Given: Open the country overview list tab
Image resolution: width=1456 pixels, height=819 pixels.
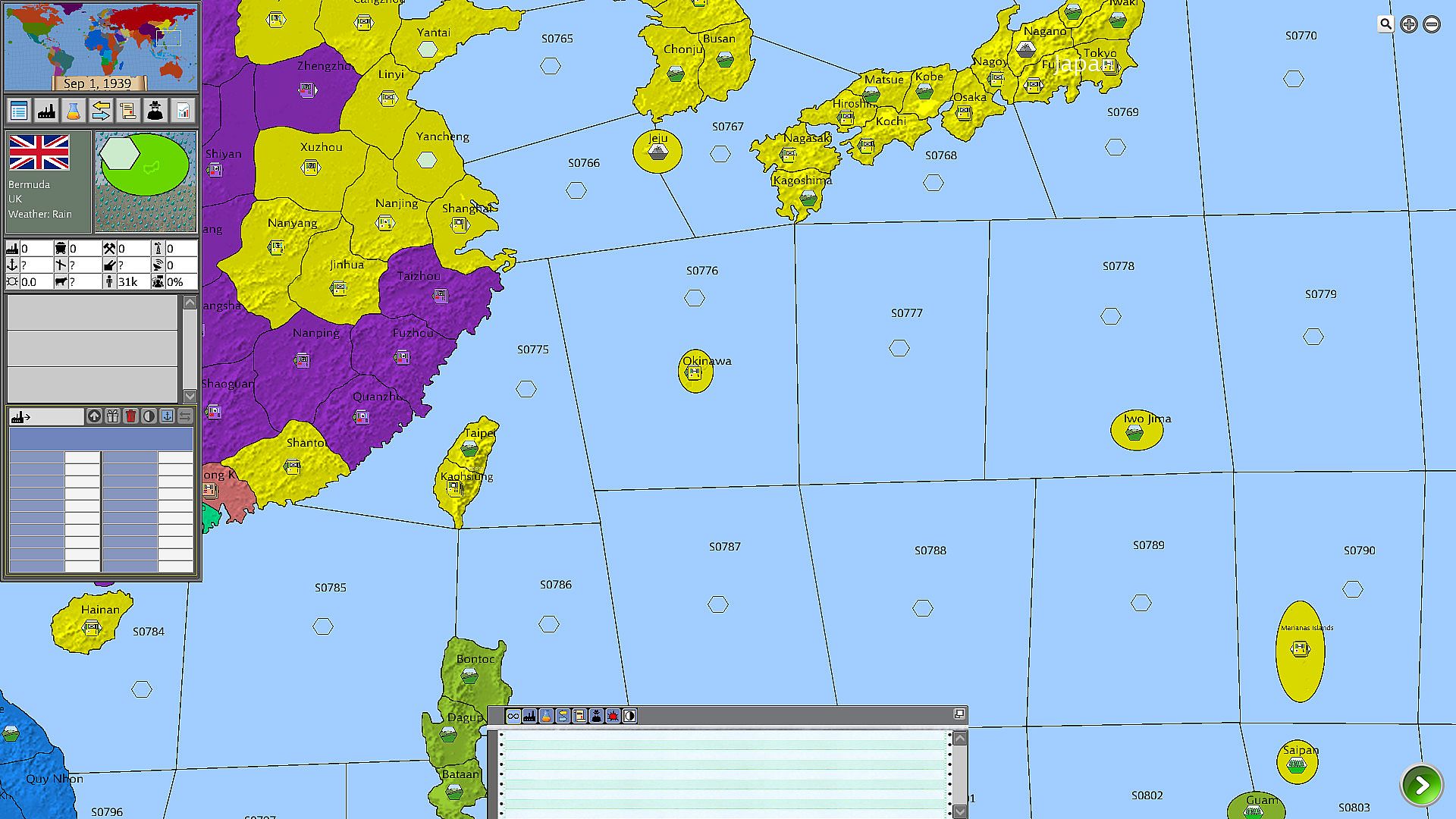Looking at the screenshot, I should pos(19,111).
